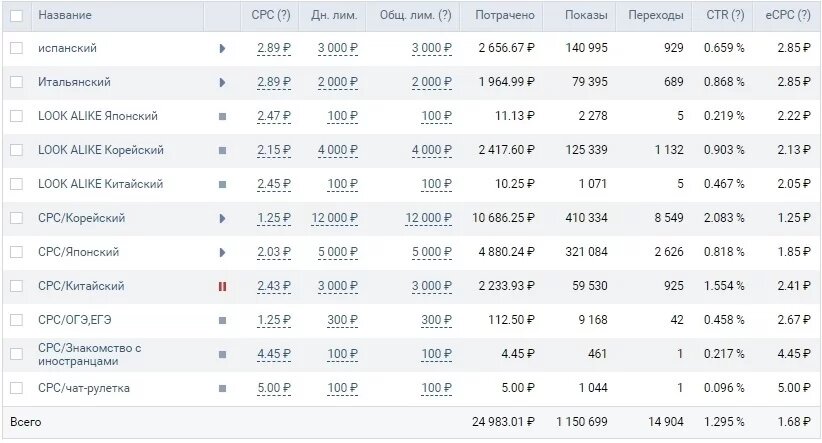Image resolution: width=822 pixels, height=443 pixels.
Task: Toggle the select-all checkbox in header
Action: click(x=16, y=16)
